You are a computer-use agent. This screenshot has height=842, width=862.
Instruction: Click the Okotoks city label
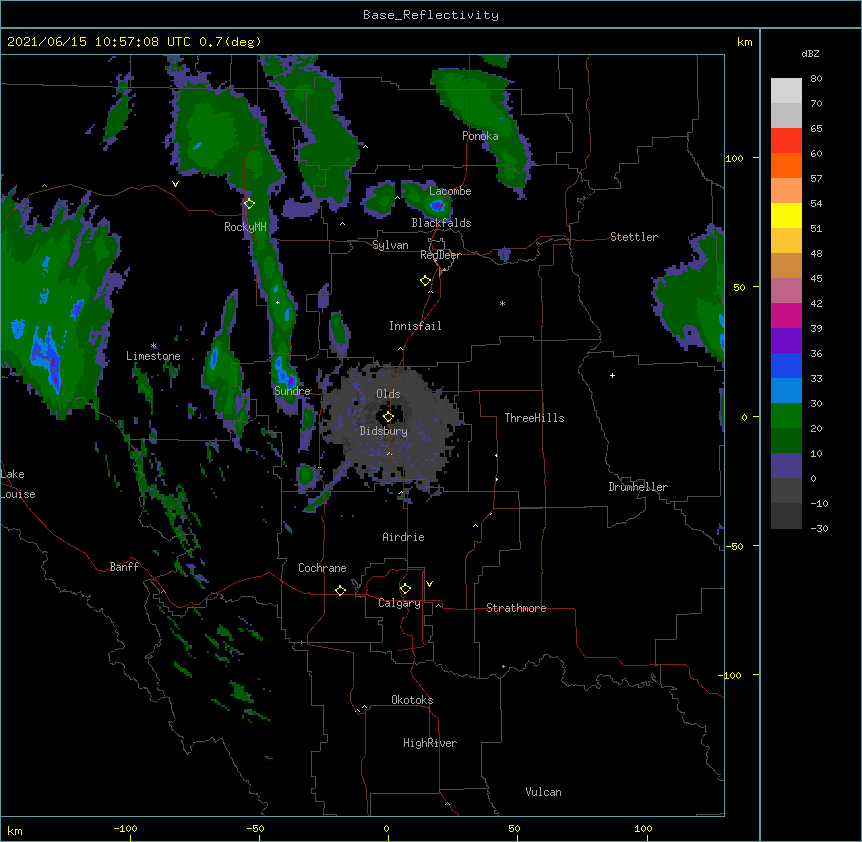click(412, 700)
